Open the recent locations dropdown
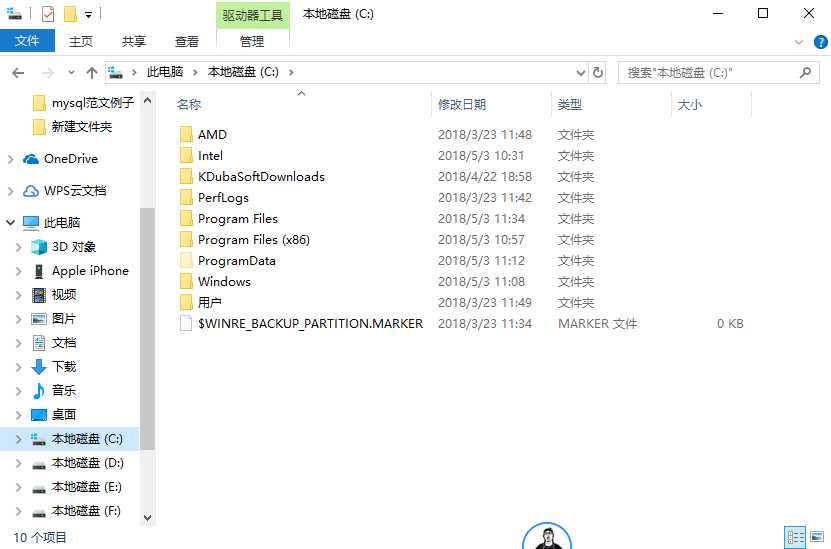831x549 pixels. tap(71, 73)
